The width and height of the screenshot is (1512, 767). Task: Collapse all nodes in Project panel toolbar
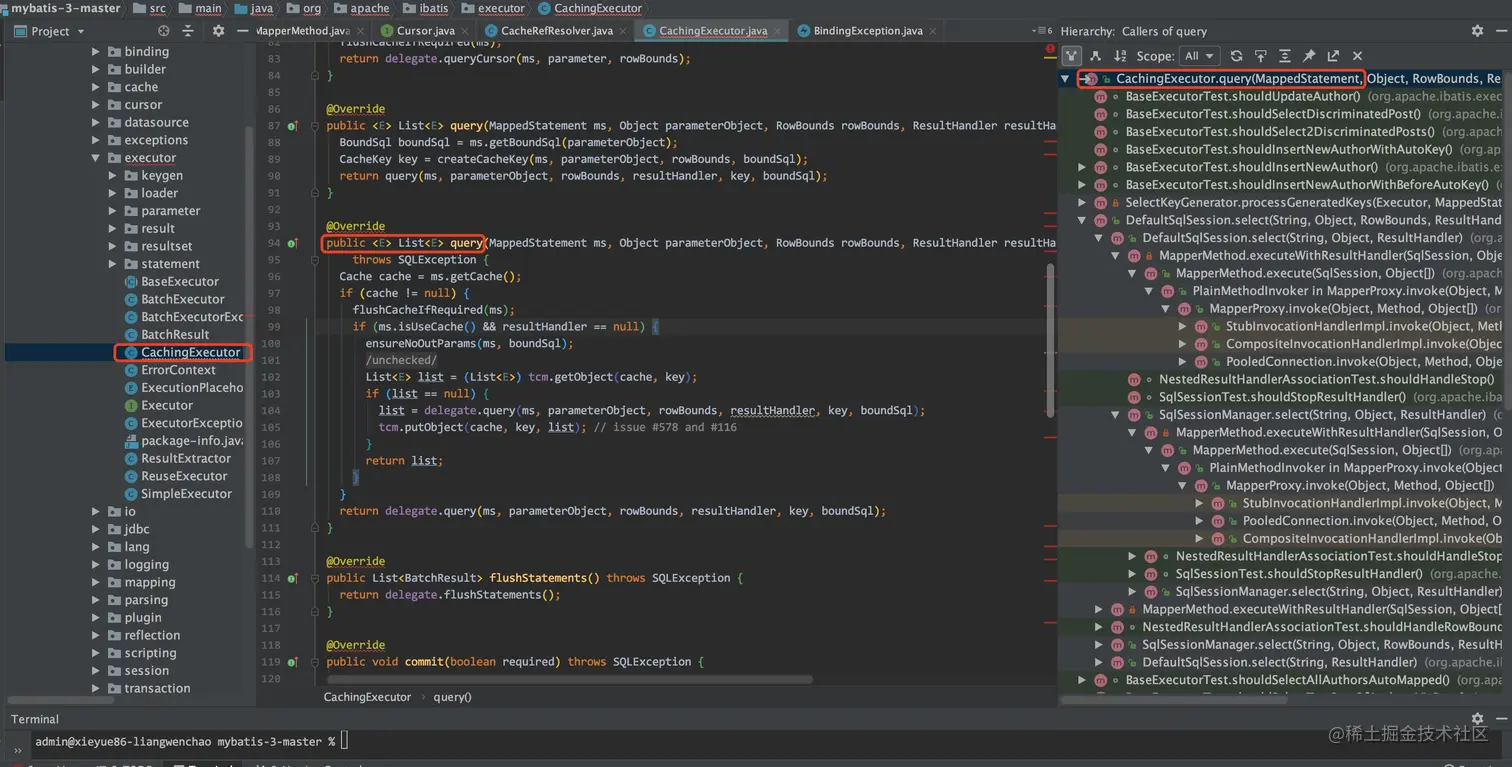click(189, 31)
